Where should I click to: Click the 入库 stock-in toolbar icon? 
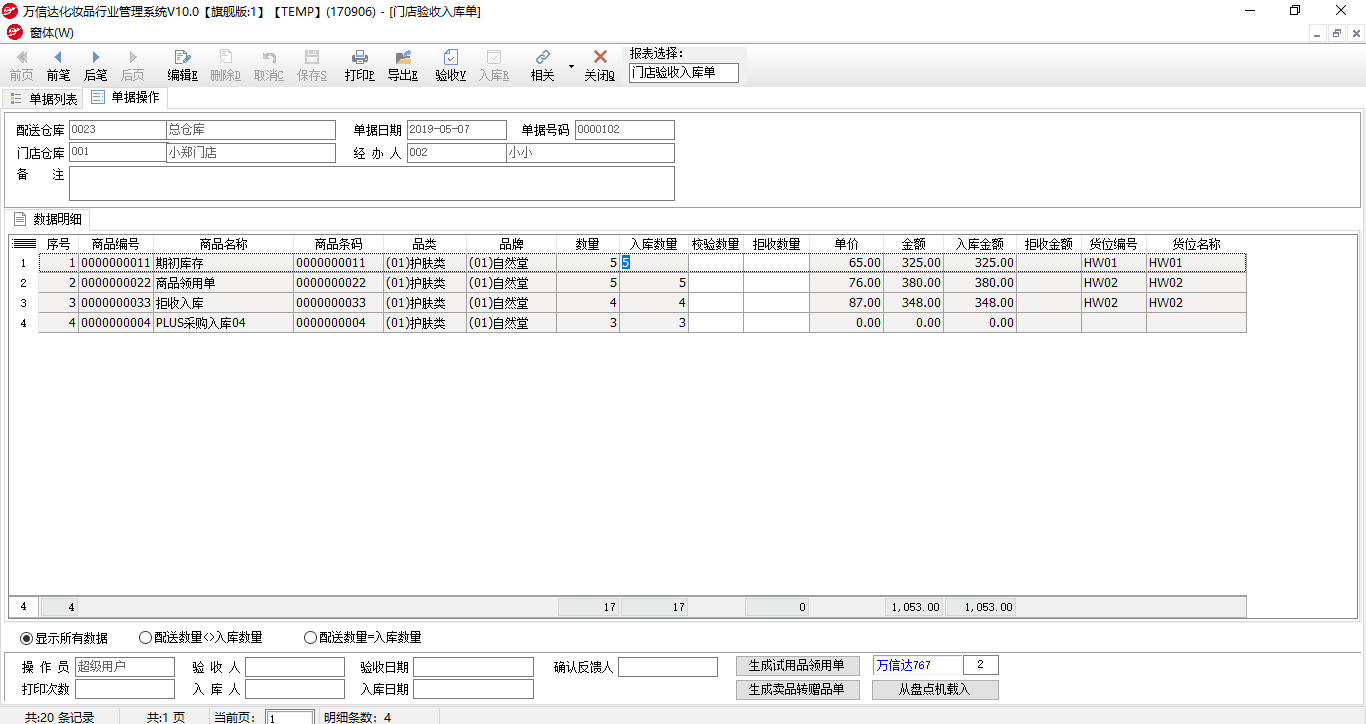click(x=493, y=65)
